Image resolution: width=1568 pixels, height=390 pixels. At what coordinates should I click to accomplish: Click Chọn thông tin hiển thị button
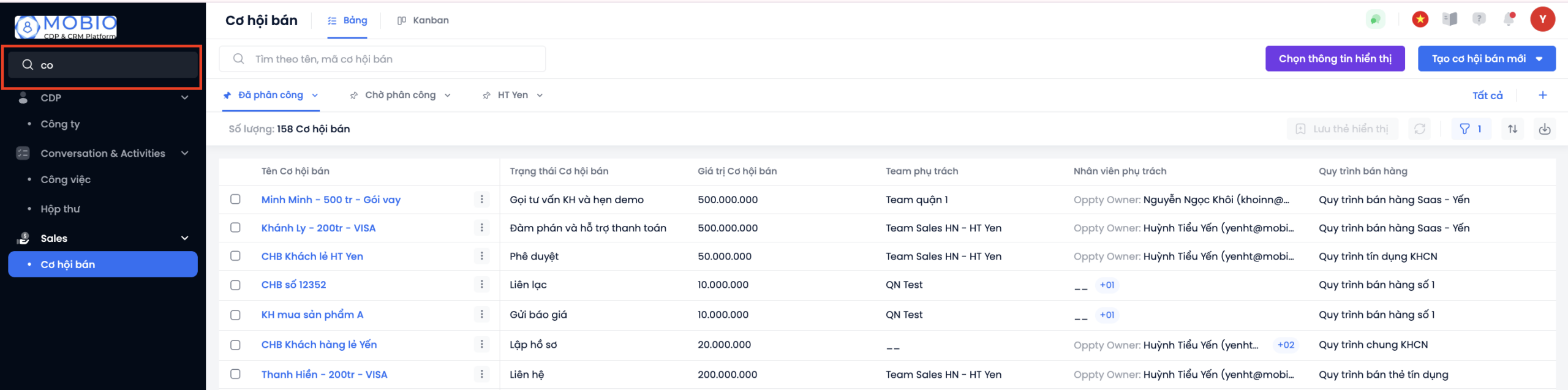coord(1335,59)
